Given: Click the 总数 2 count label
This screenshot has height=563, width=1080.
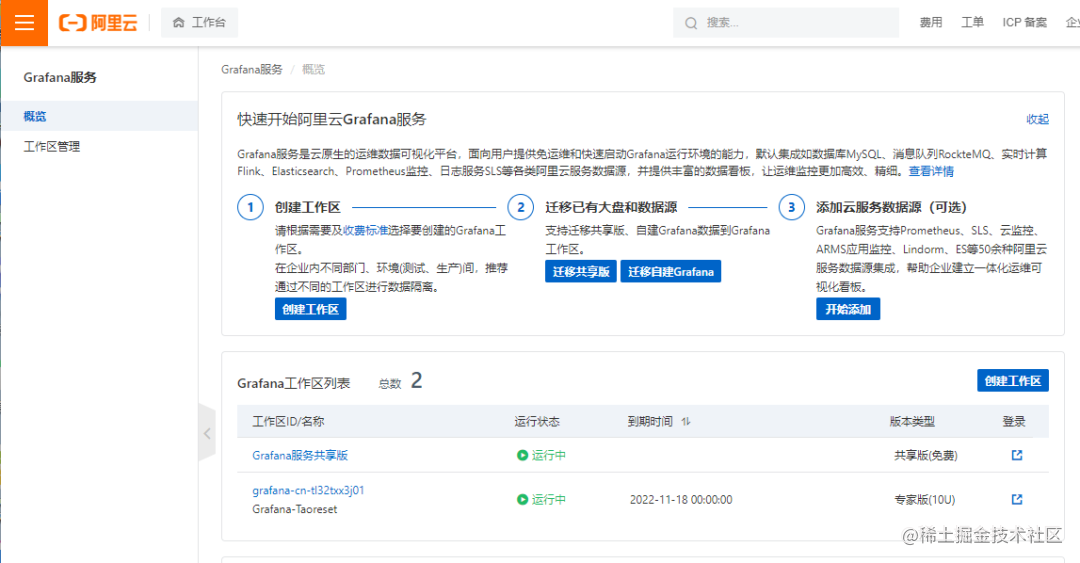Looking at the screenshot, I should pos(400,381).
